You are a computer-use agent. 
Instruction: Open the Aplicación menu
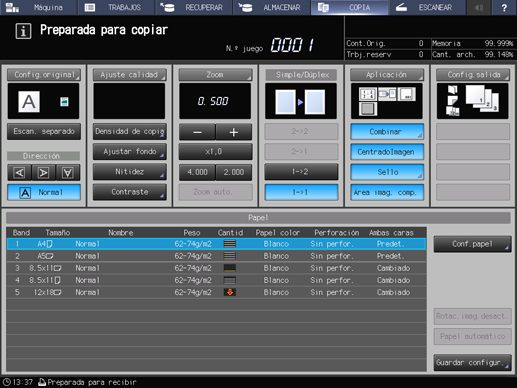387,75
